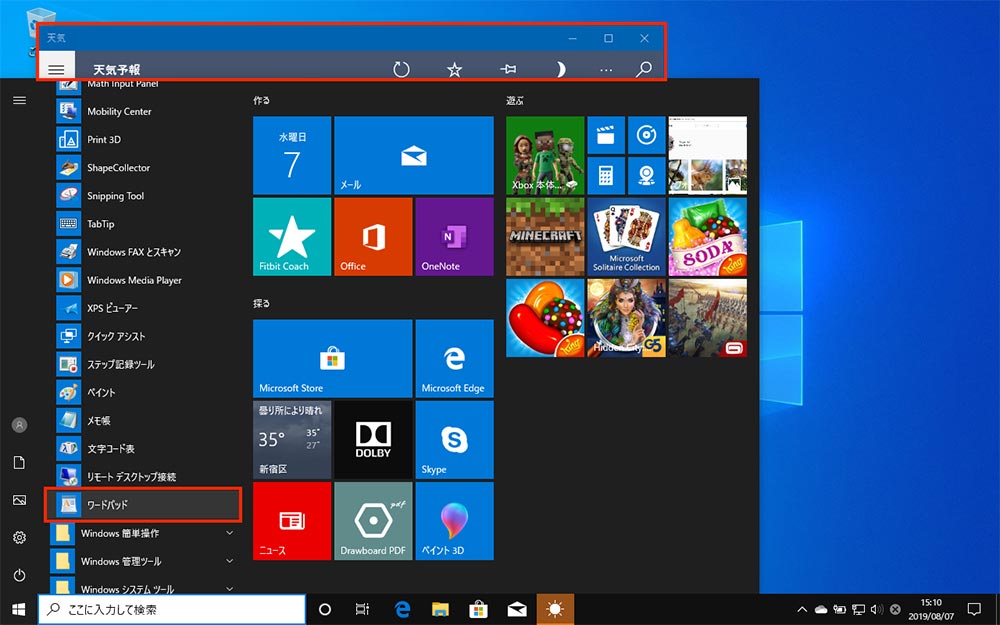Open メモ帳 from app list

click(145, 420)
